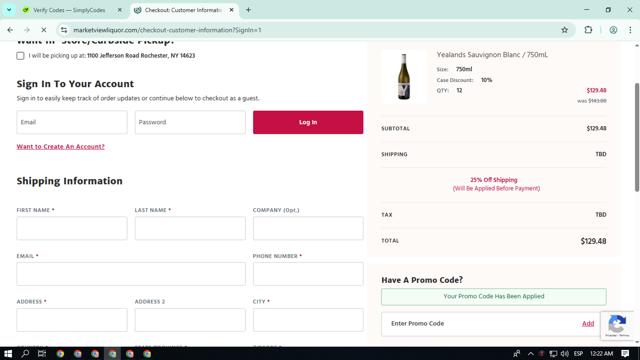640x360 pixels.
Task: Open a new browser tab
Action: click(248, 10)
